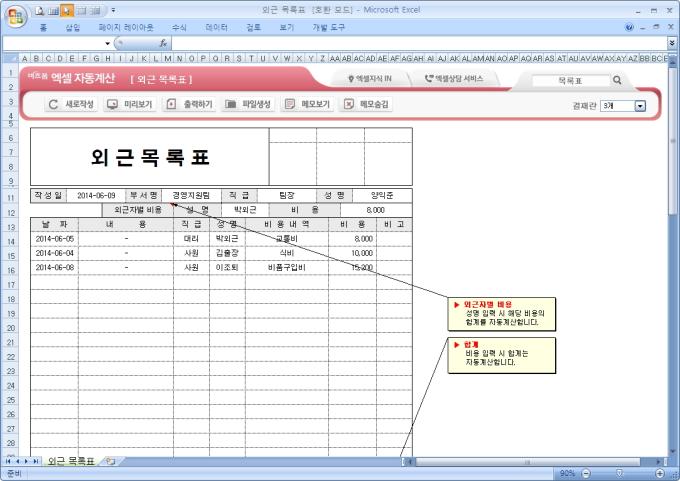Click the 새로작성 refresh button
680x481 pixels.
(x=71, y=104)
